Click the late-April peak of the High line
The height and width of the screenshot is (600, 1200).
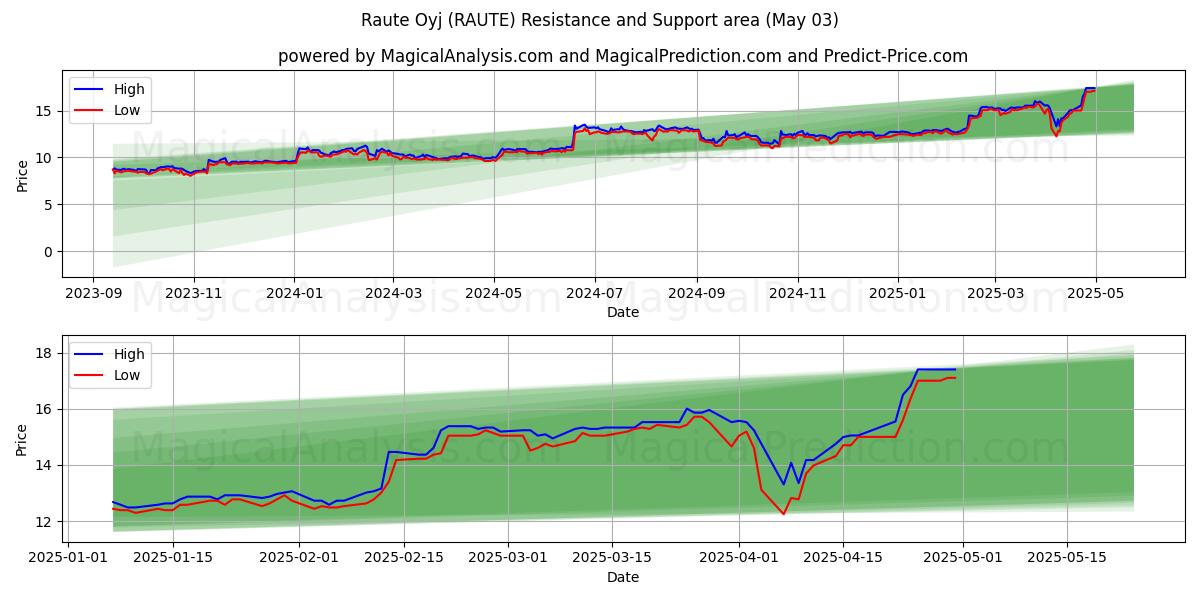[x=936, y=369]
